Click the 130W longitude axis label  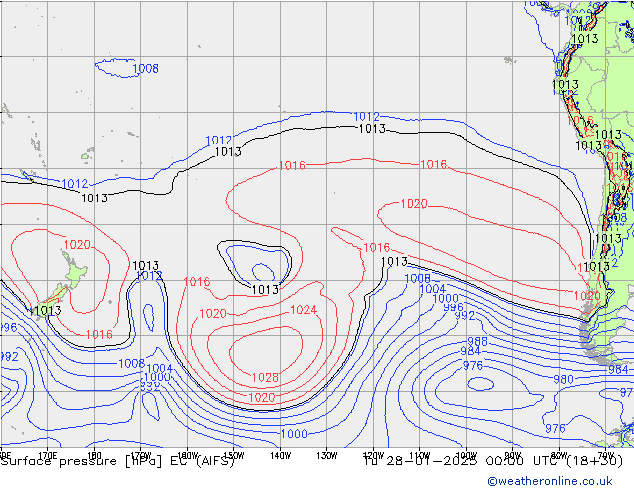tap(327, 456)
